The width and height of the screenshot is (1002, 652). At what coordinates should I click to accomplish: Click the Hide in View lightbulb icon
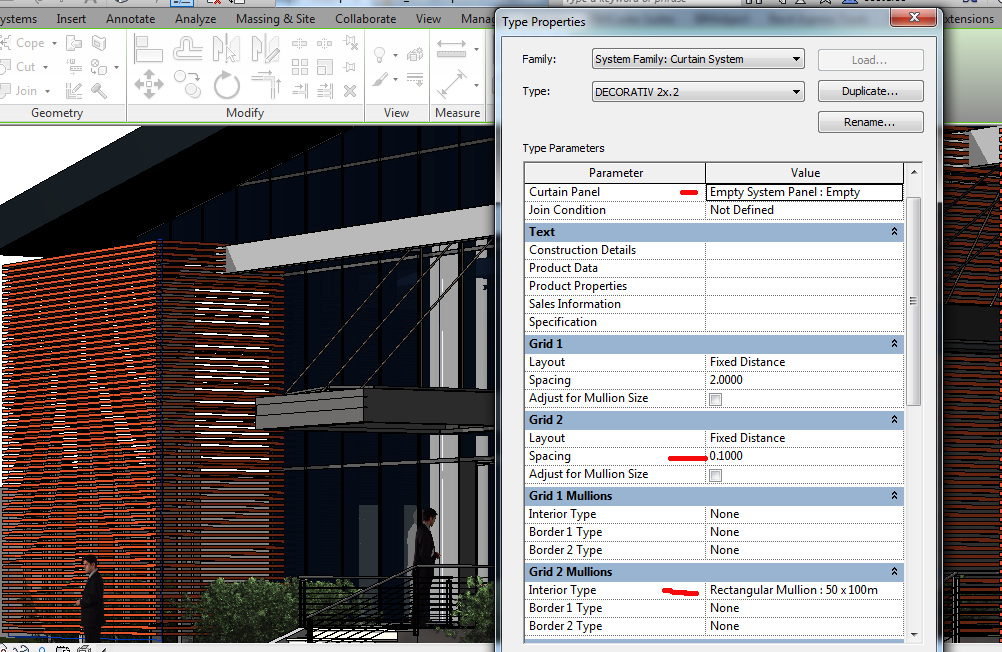[380, 55]
